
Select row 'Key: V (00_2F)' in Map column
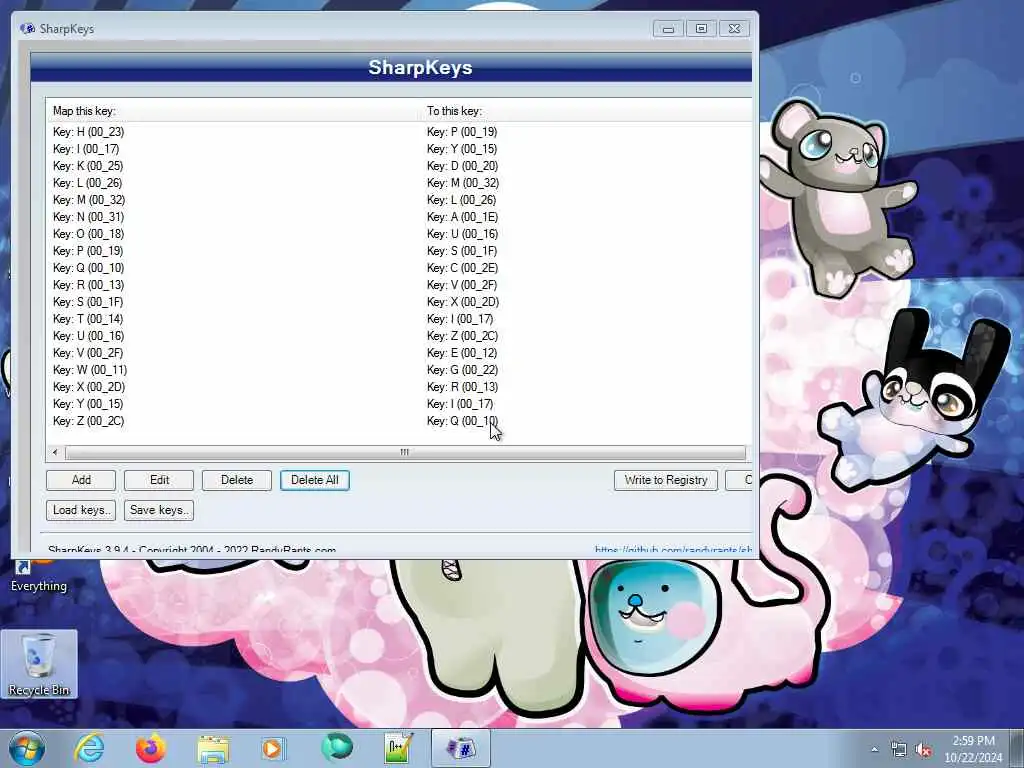click(x=88, y=353)
